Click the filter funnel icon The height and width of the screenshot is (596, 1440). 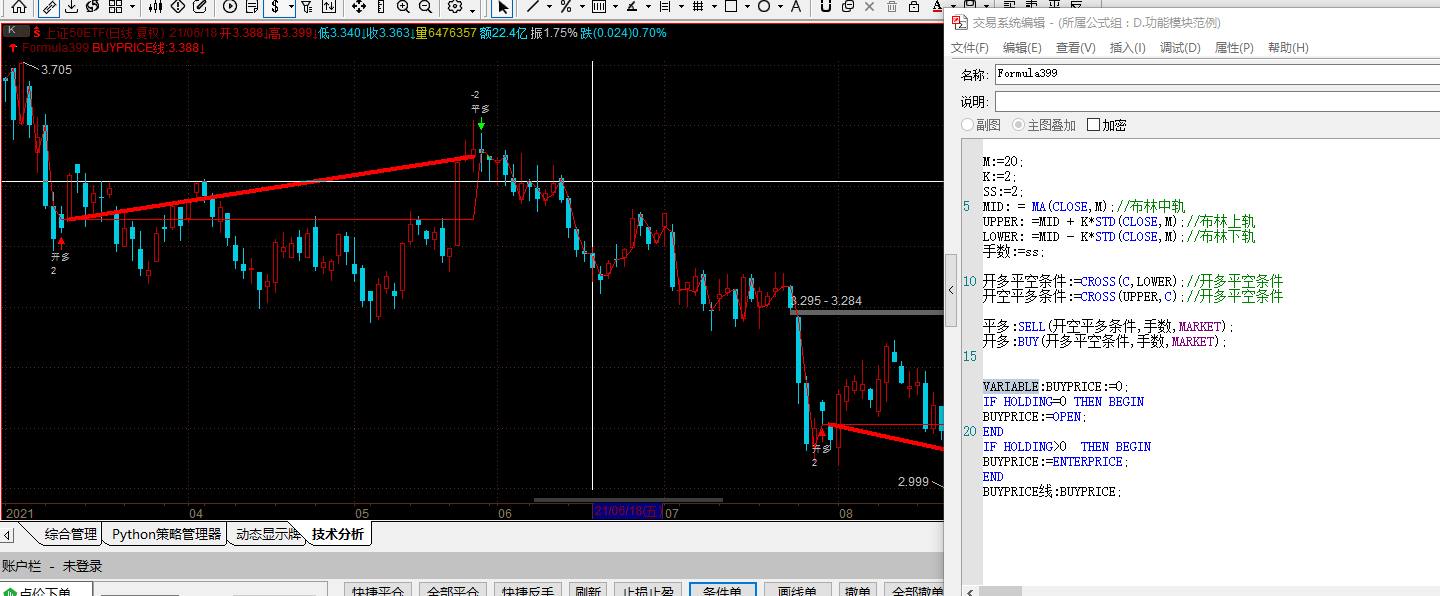coord(306,7)
